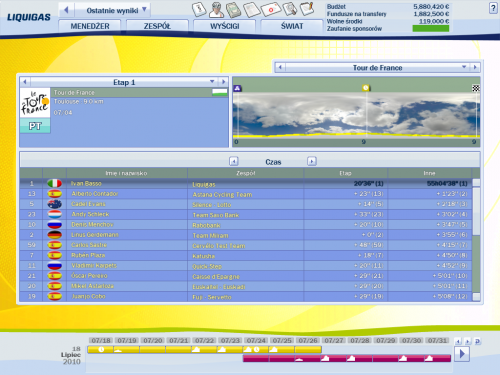Sort by Zespół column header
The height and width of the screenshot is (375, 500).
pos(246,173)
